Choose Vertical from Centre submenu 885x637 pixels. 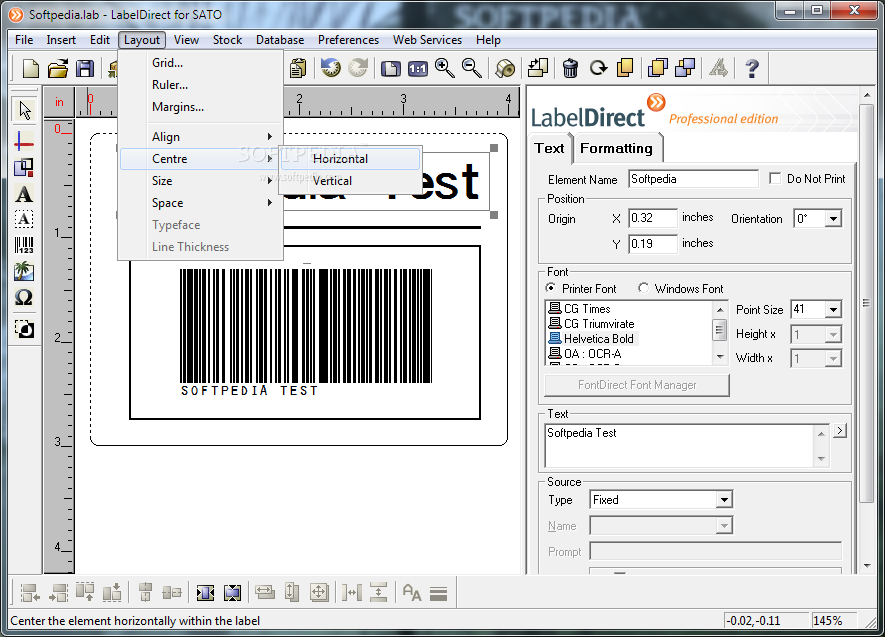351,181
